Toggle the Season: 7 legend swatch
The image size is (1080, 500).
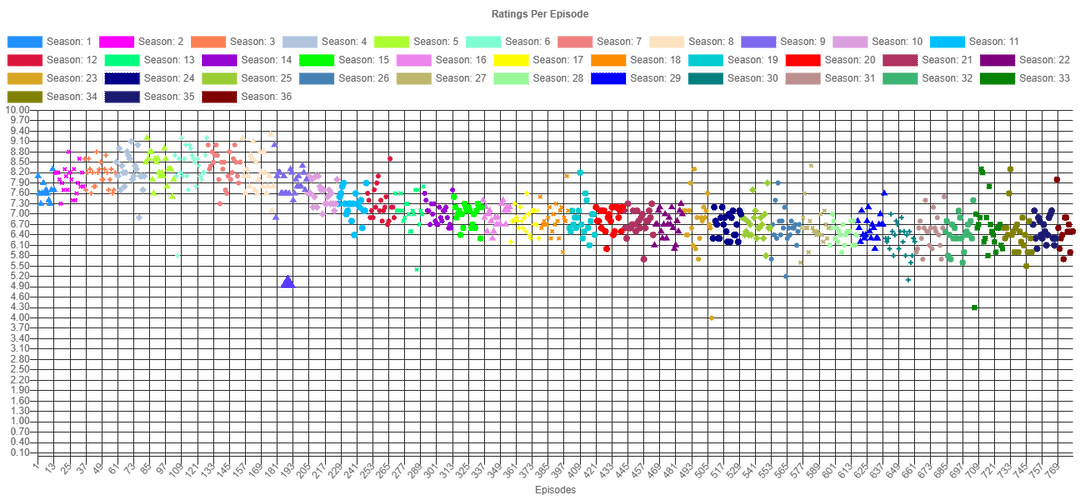[x=576, y=41]
